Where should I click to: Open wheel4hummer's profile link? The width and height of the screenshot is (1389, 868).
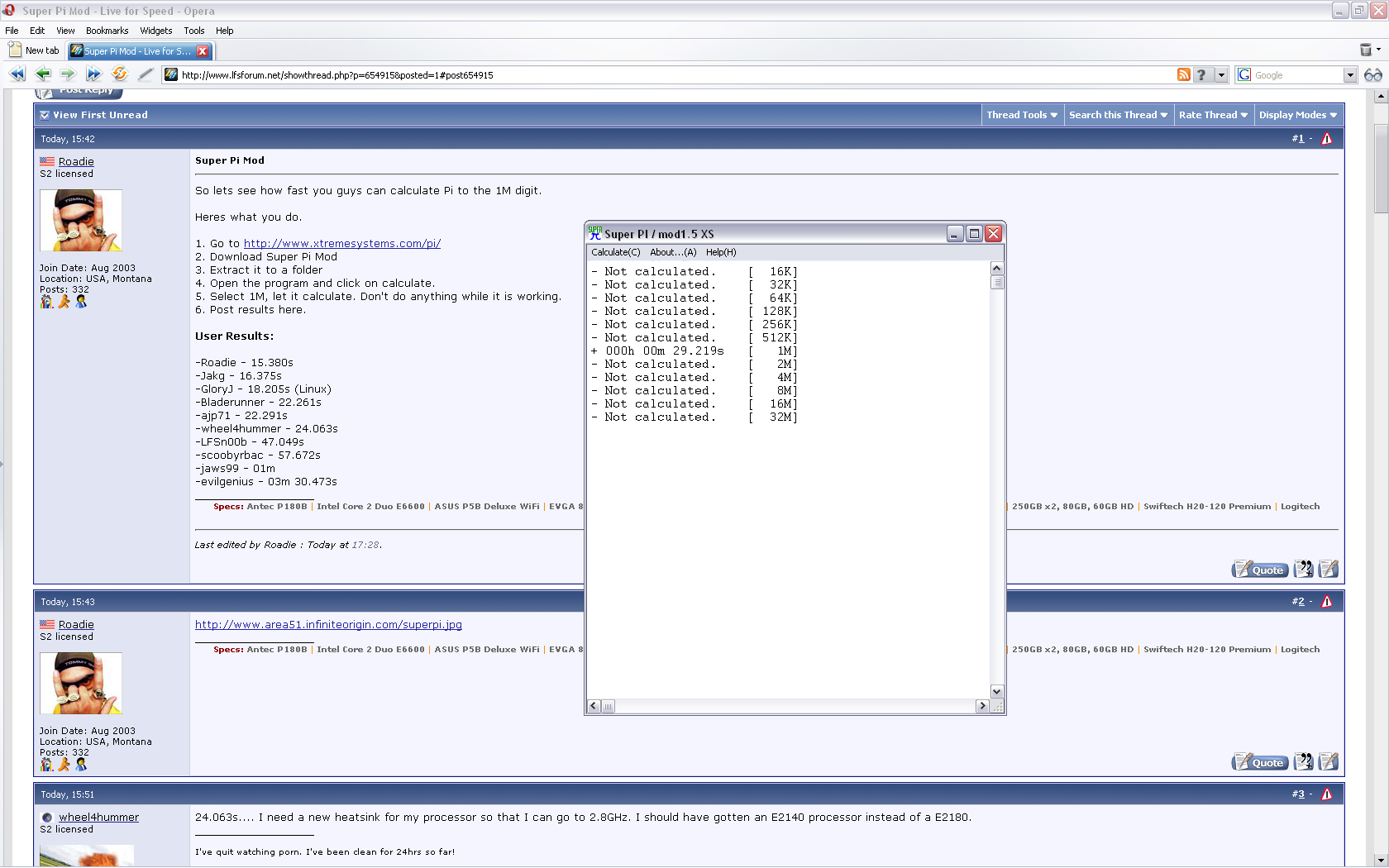pos(98,818)
